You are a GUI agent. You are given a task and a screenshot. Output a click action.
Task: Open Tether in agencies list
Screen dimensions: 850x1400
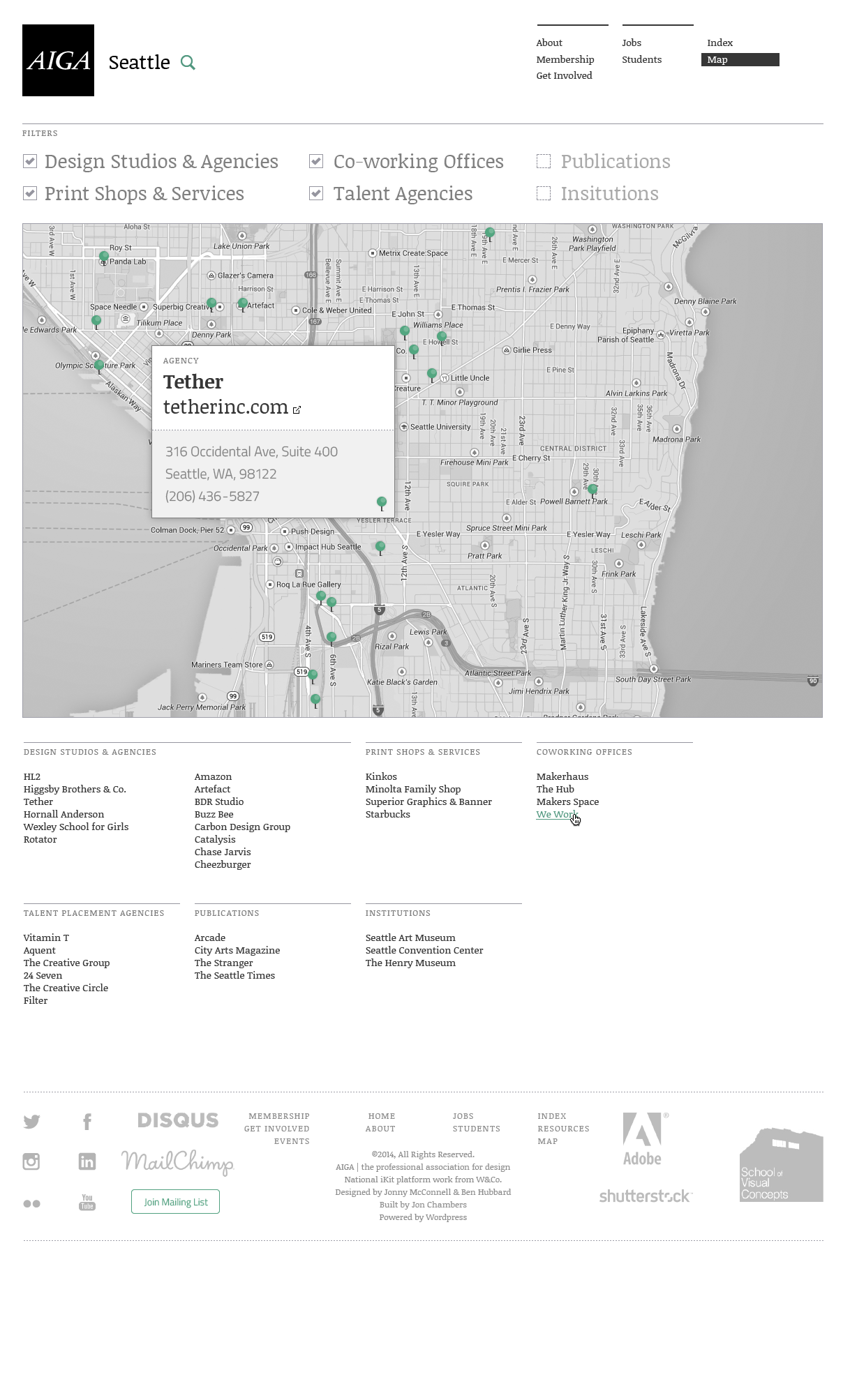coord(38,801)
